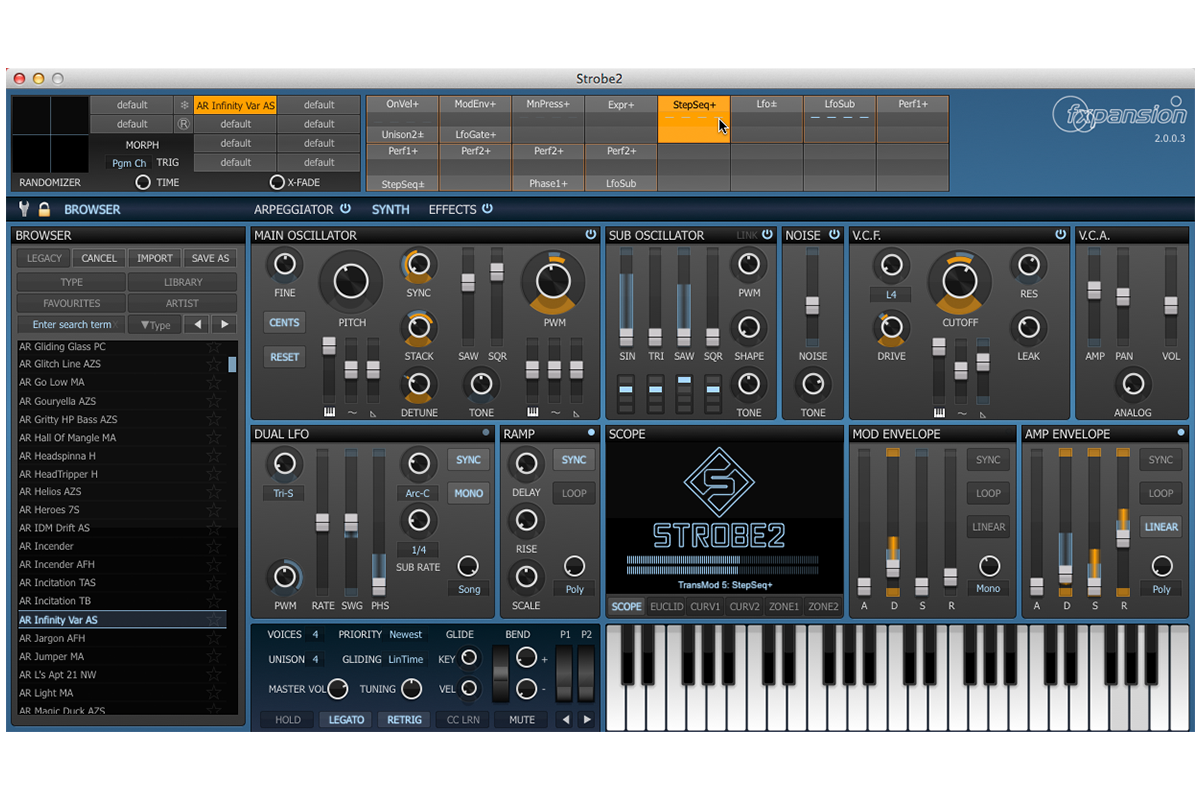
Task: Open the ZONE1 tab in Scope
Action: pos(783,607)
